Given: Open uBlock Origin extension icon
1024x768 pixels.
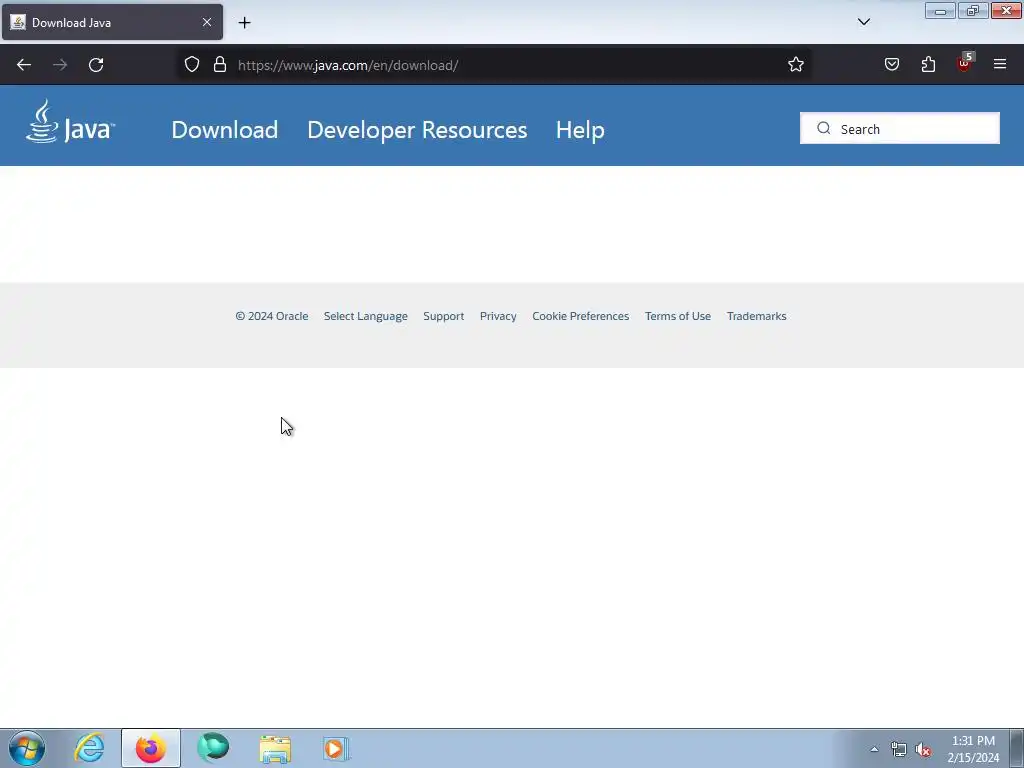Looking at the screenshot, I should click(x=965, y=63).
